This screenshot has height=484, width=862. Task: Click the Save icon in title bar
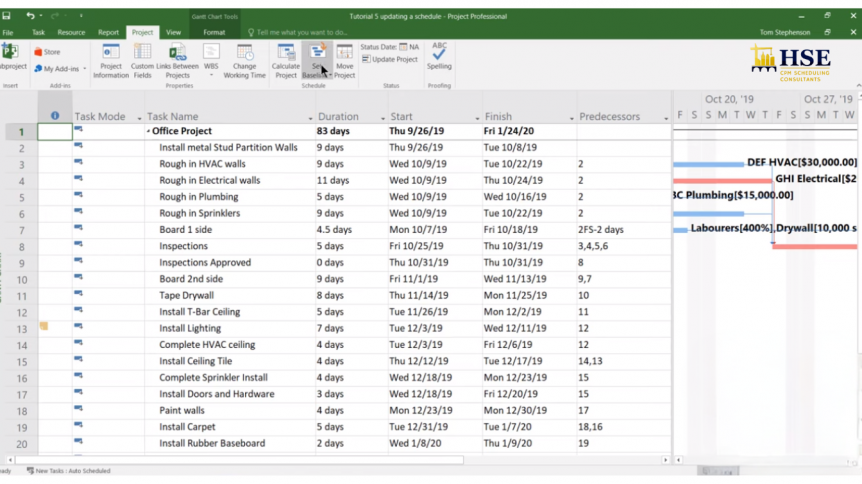point(6,16)
